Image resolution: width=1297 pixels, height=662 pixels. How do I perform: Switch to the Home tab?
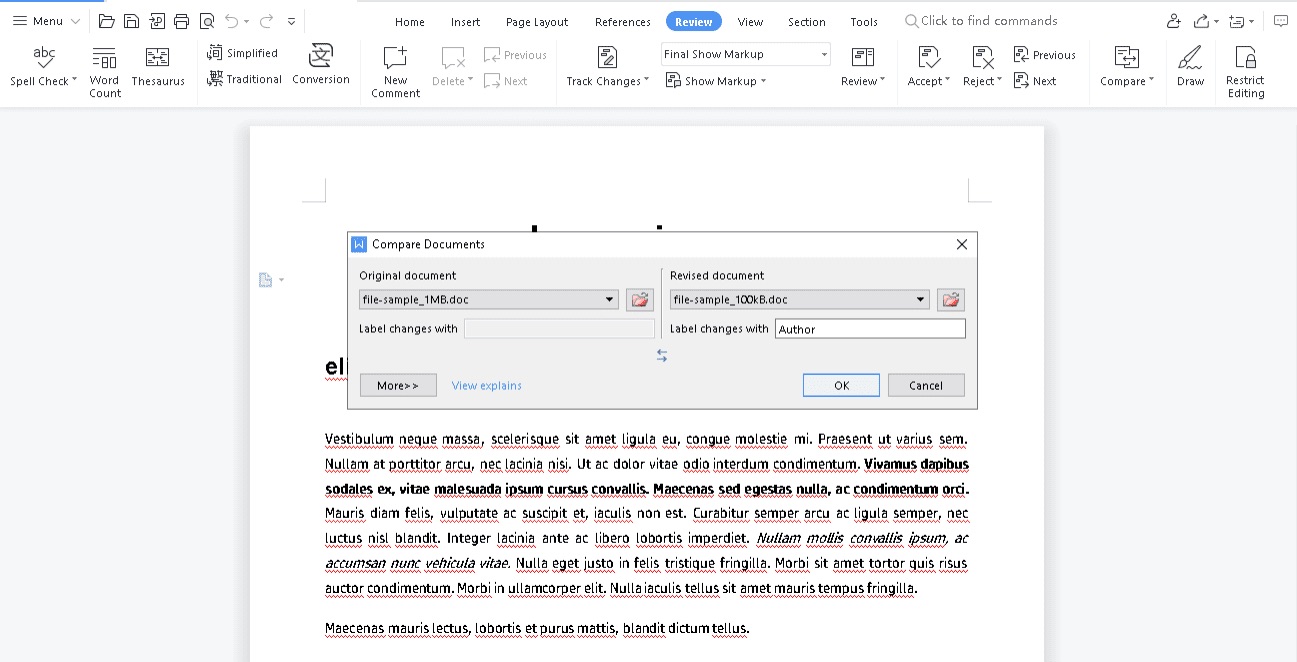pyautogui.click(x=410, y=22)
